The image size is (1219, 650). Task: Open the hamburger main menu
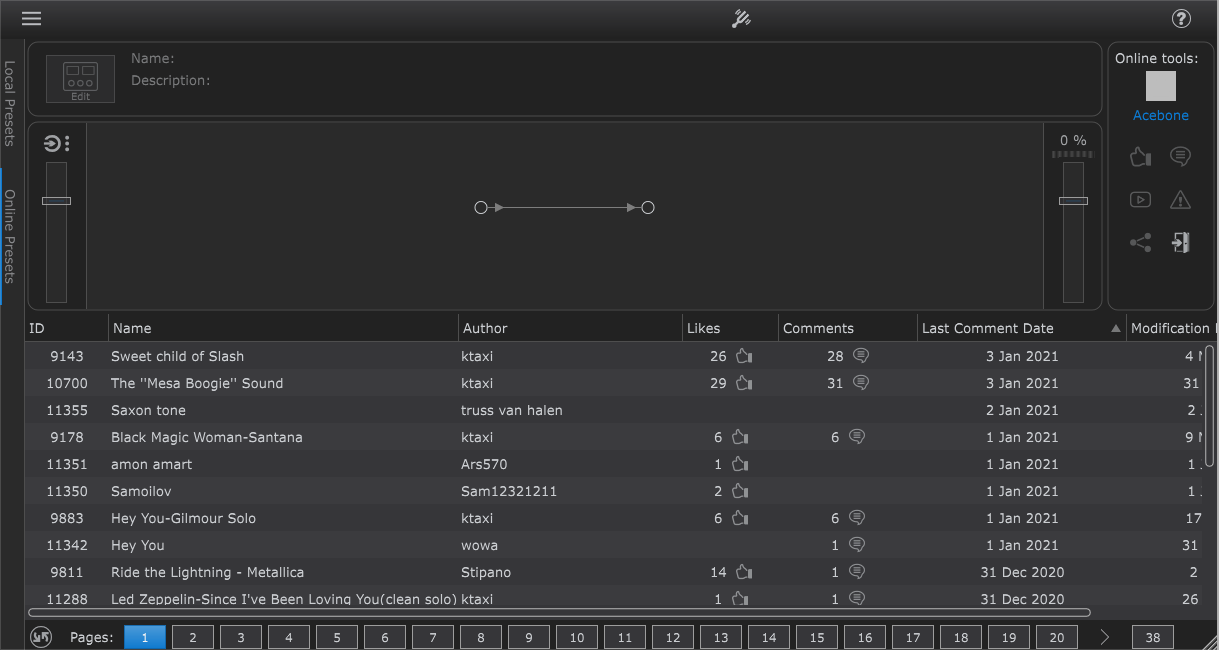[x=31, y=18]
